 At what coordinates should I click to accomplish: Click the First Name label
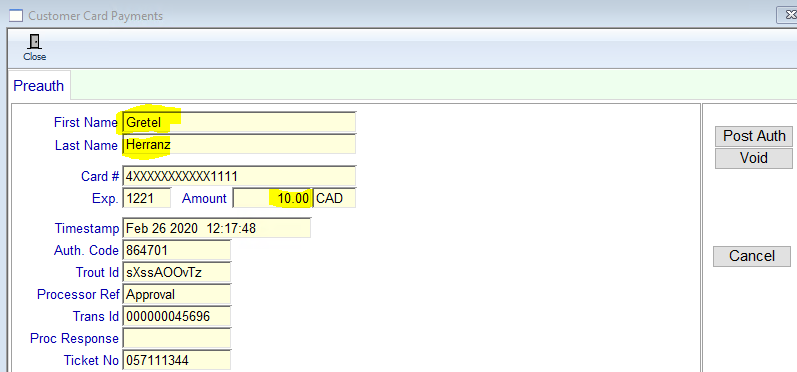85,122
